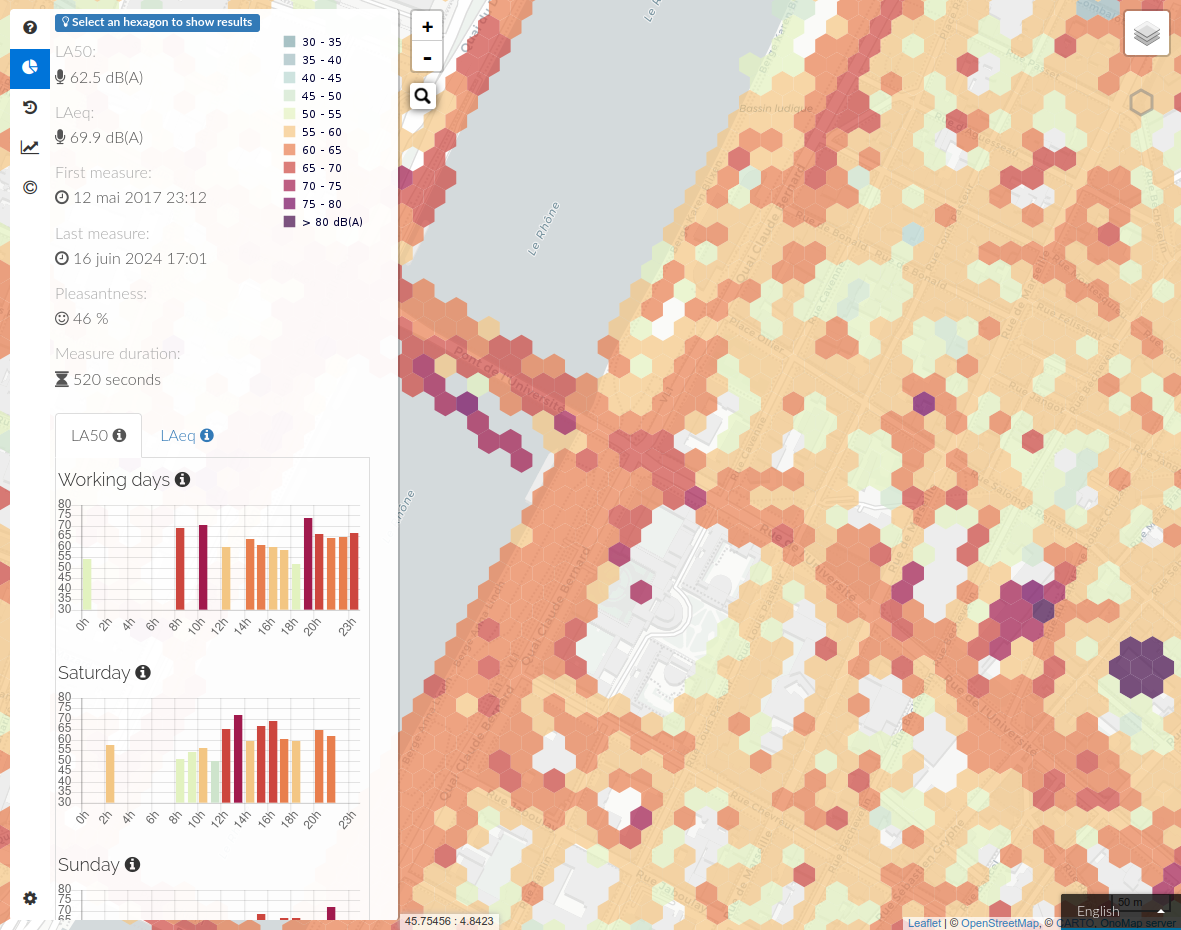1181x930 pixels.
Task: Open the copyright credits sidebar tab
Action: click(x=30, y=188)
